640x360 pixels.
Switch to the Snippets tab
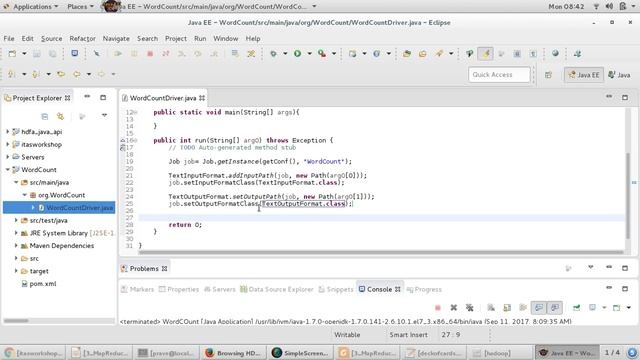click(336, 289)
